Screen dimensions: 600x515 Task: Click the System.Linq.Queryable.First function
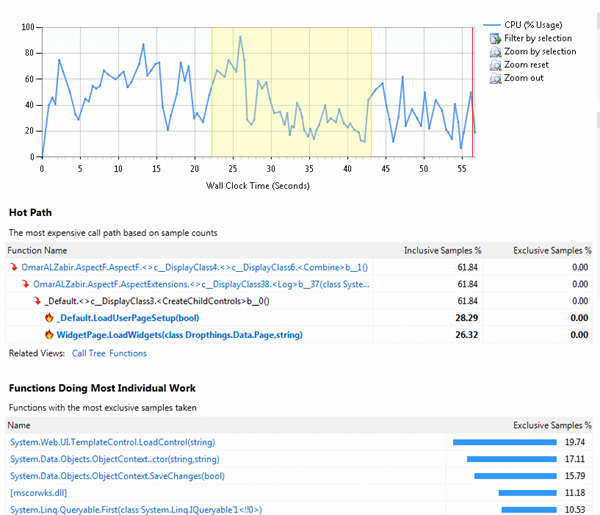point(136,509)
